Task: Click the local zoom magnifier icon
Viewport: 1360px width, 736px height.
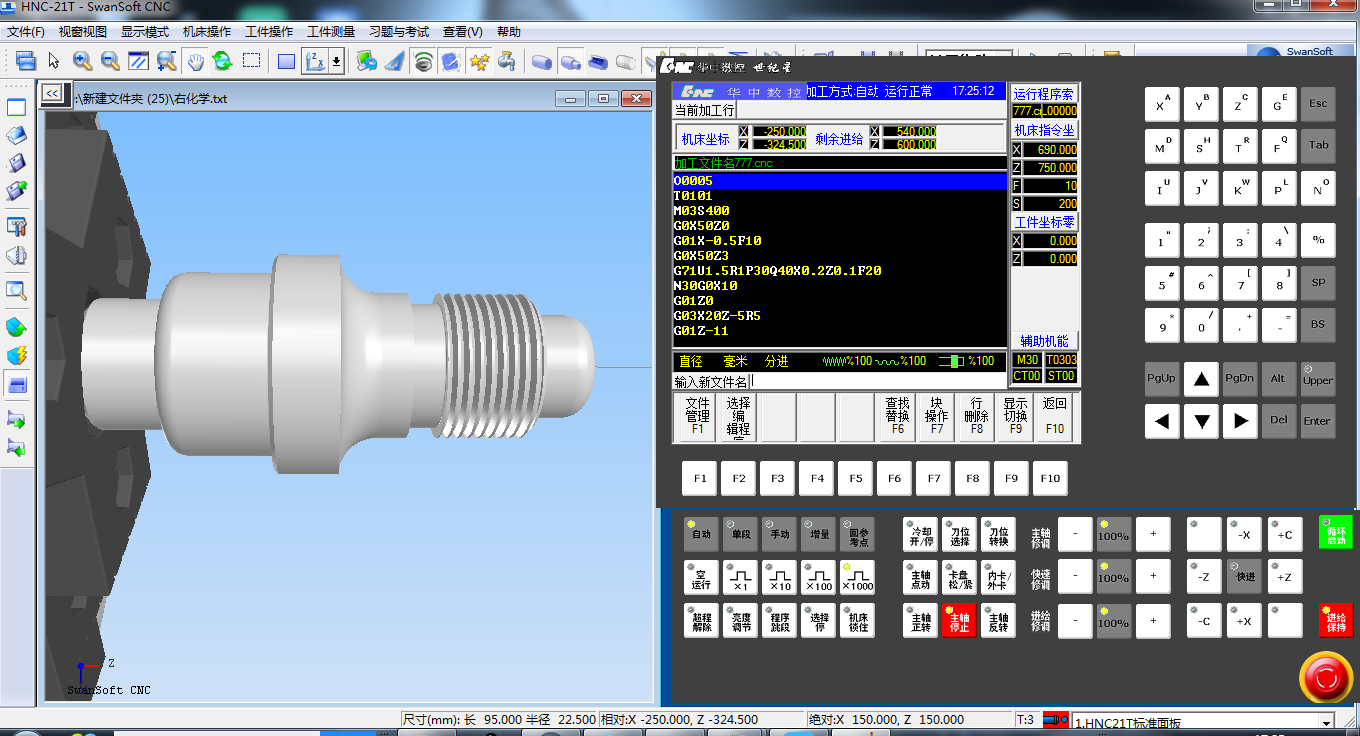Action: (166, 61)
